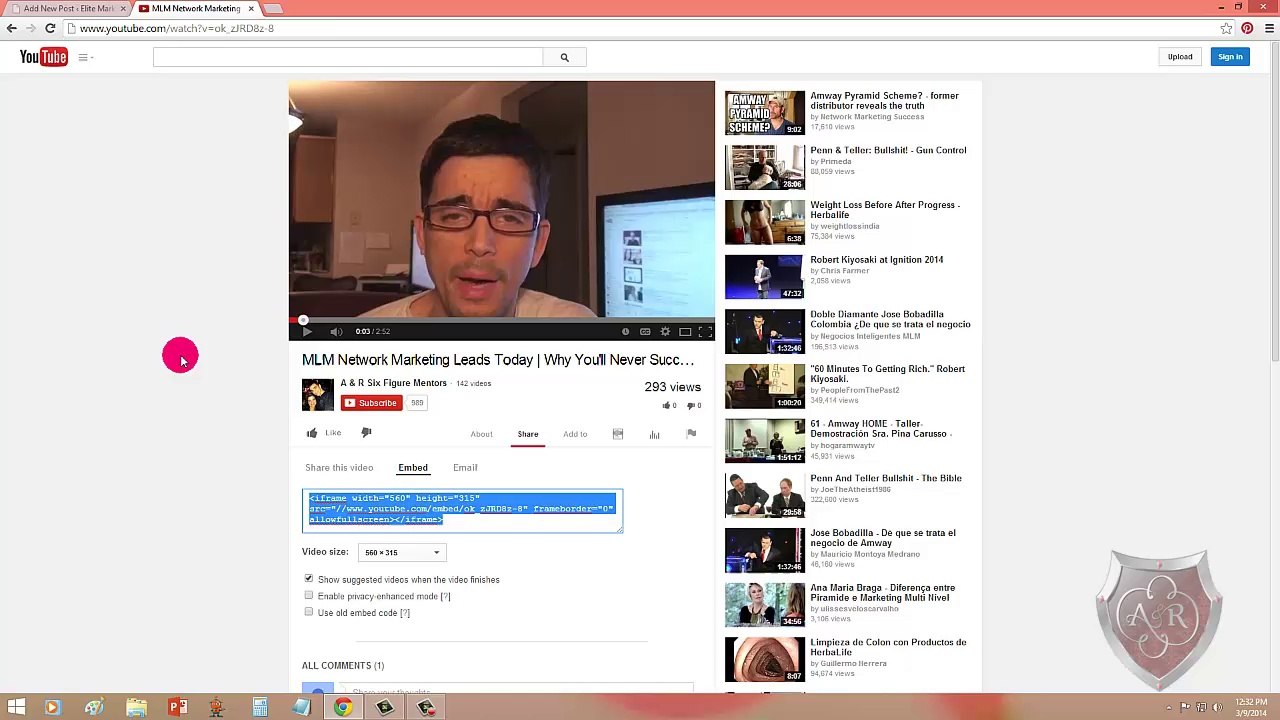Open the transcript icon beside Add to
1280x720 pixels.
pos(618,434)
